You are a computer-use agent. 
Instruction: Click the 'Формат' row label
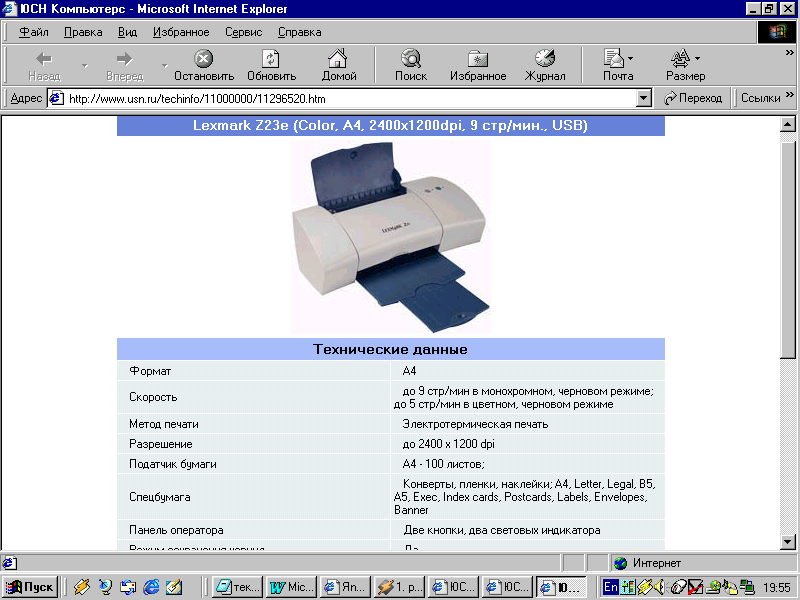150,371
